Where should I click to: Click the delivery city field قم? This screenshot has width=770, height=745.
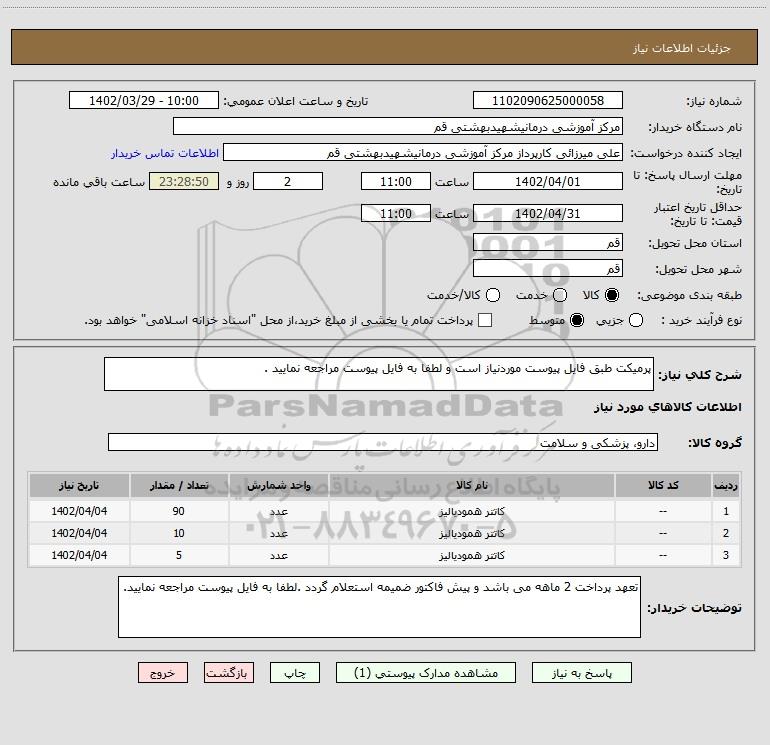[548, 269]
